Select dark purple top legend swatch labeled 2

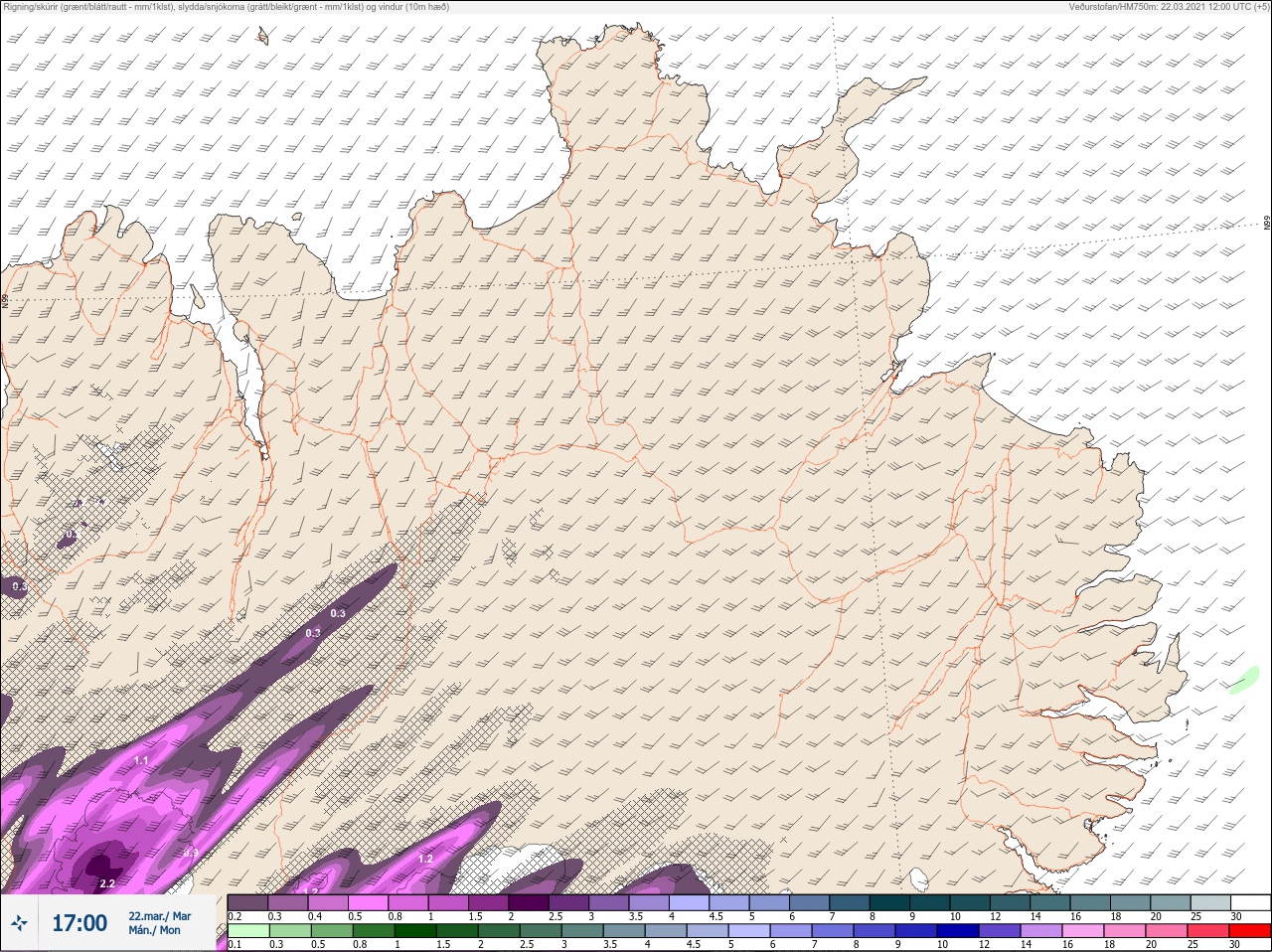(530, 902)
